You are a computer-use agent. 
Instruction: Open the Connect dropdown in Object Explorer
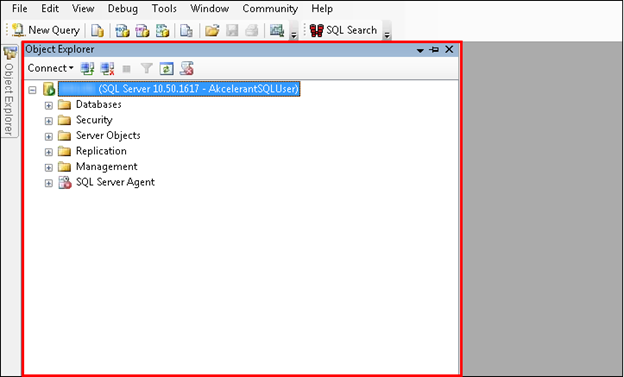pyautogui.click(x=51, y=68)
